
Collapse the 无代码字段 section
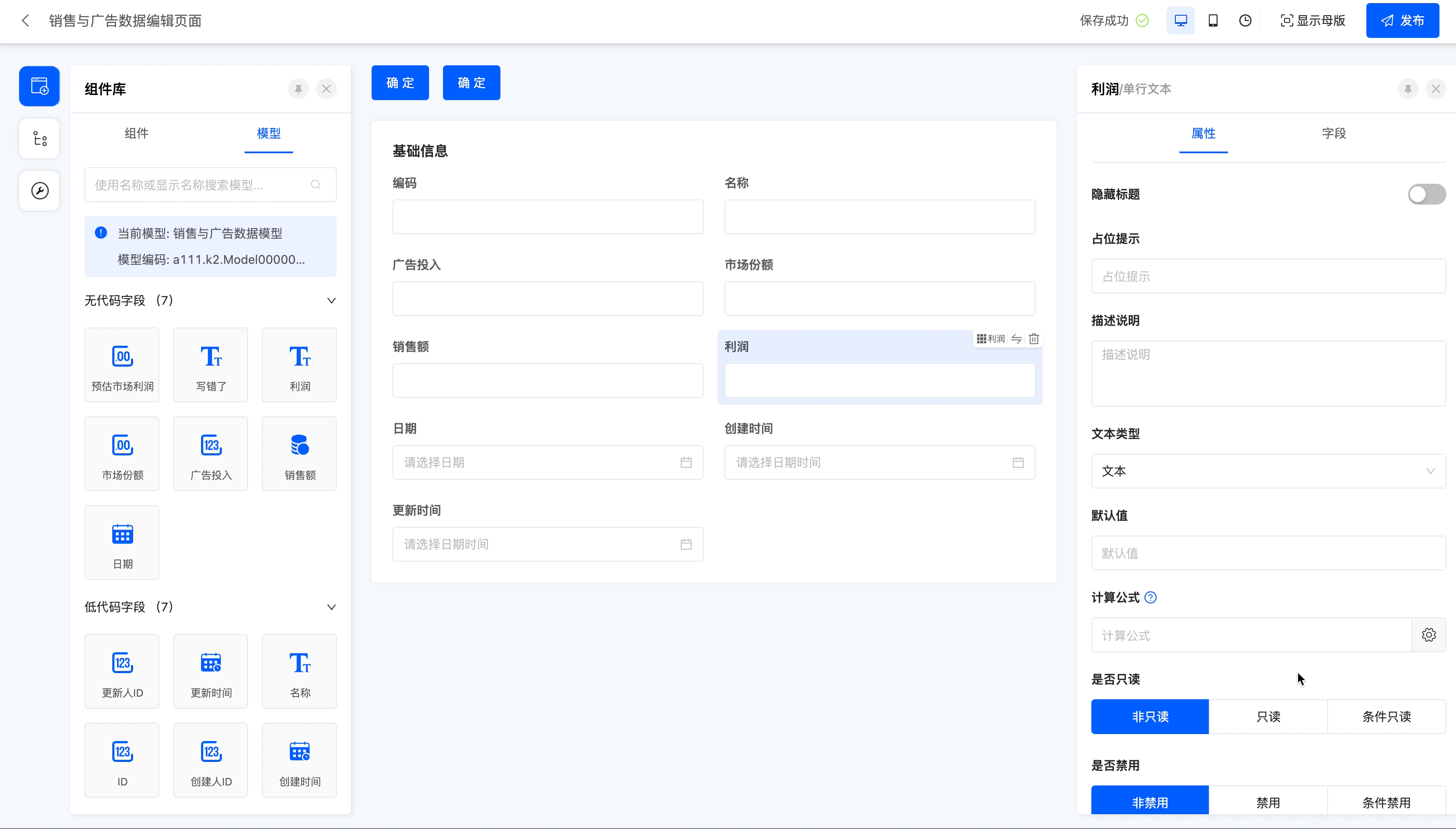tap(331, 300)
